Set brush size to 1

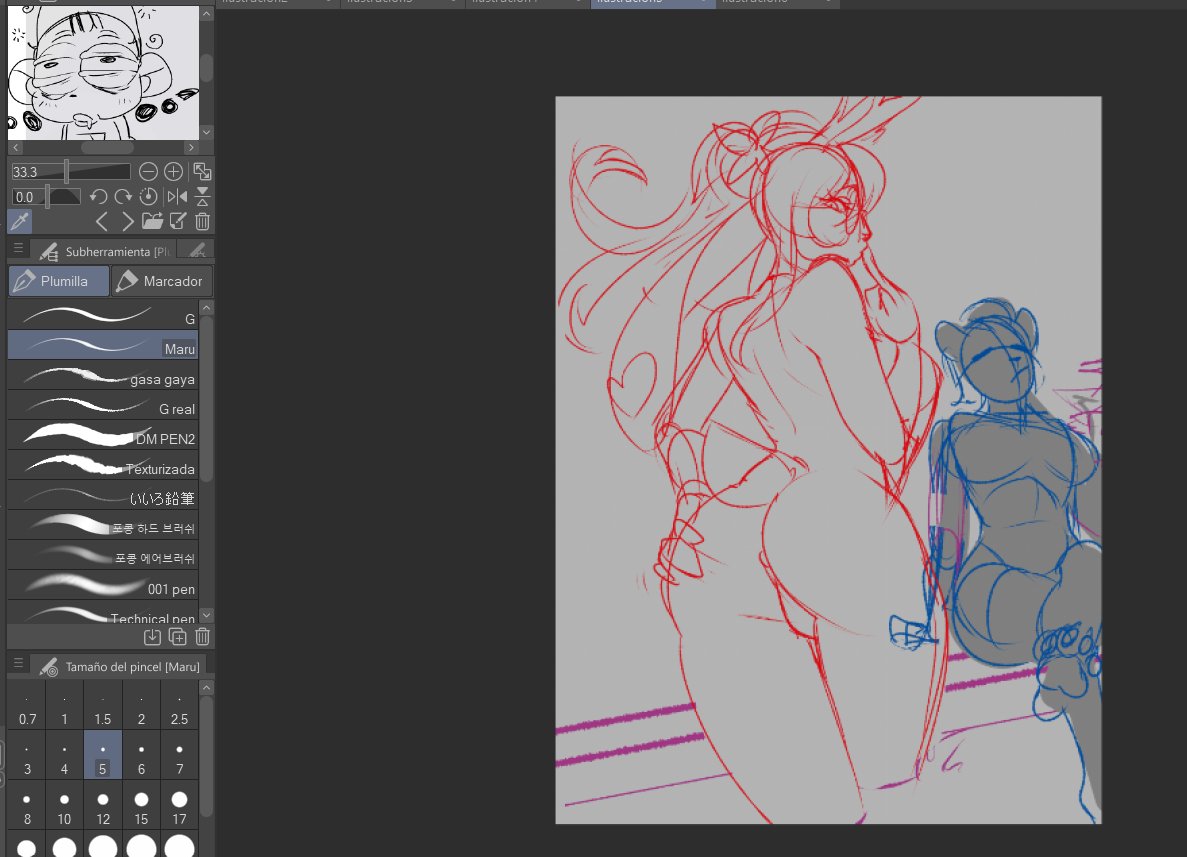point(64,705)
